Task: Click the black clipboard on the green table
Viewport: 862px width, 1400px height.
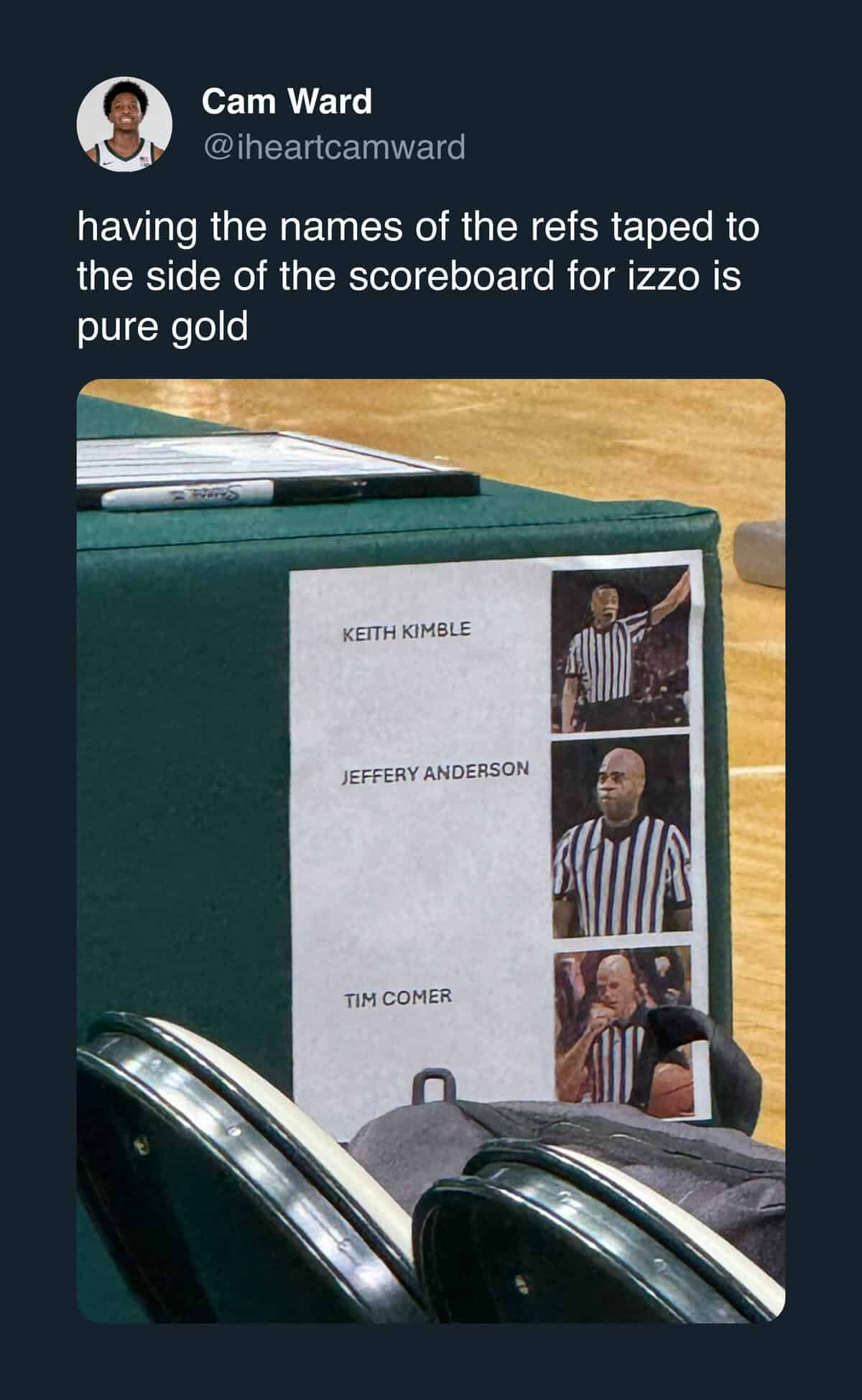Action: coord(278,466)
